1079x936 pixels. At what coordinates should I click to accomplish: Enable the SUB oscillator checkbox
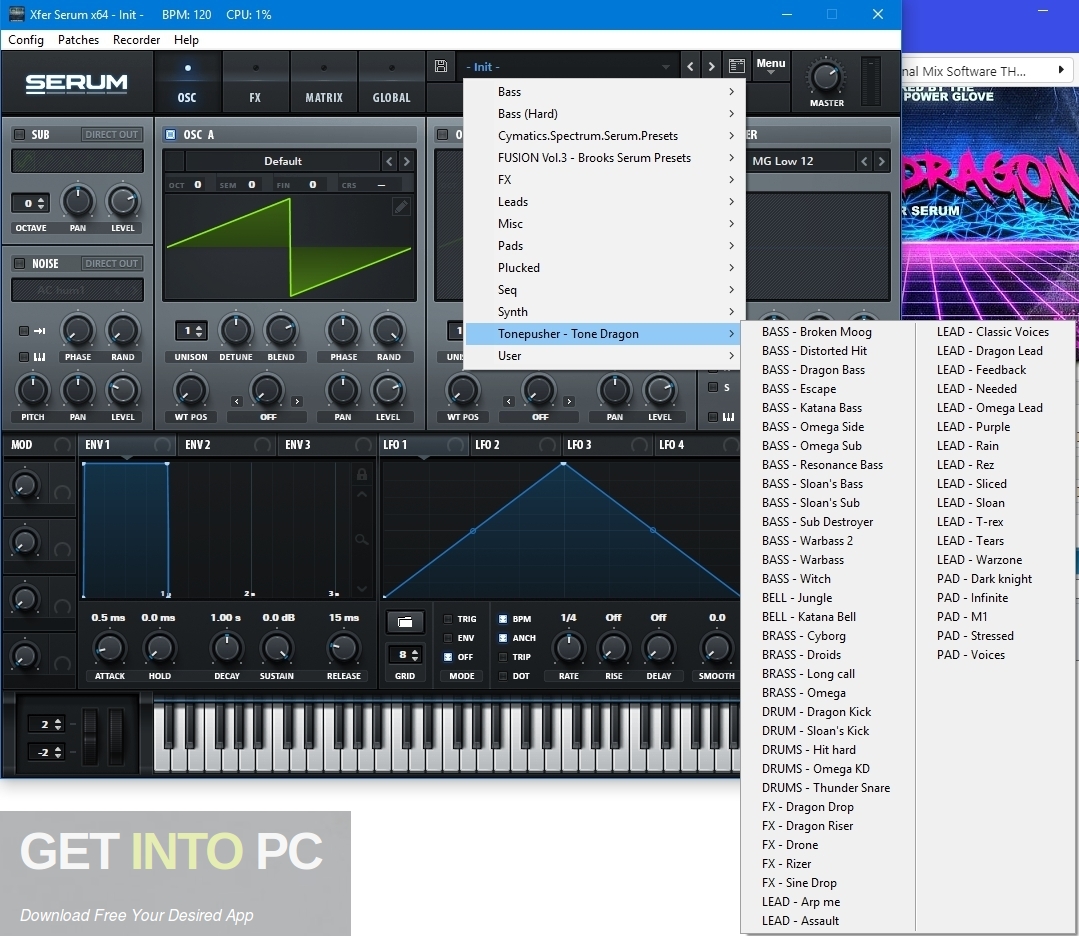(19, 134)
